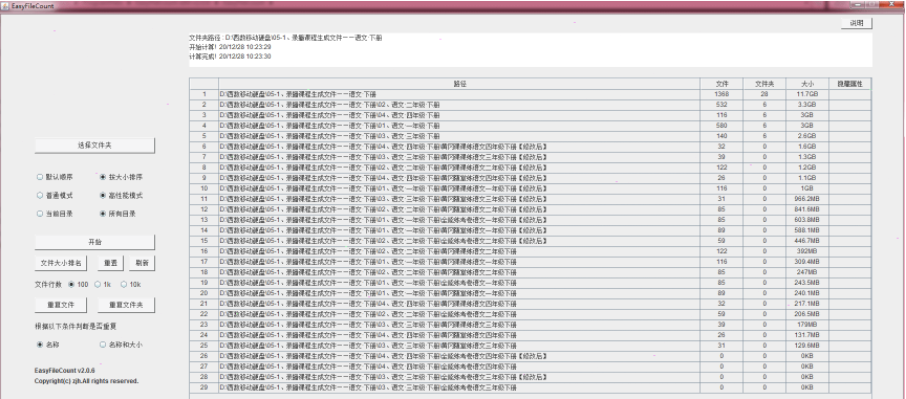The image size is (906, 399).
Task: Select 名称 duplicate criterion
Action: point(47,345)
